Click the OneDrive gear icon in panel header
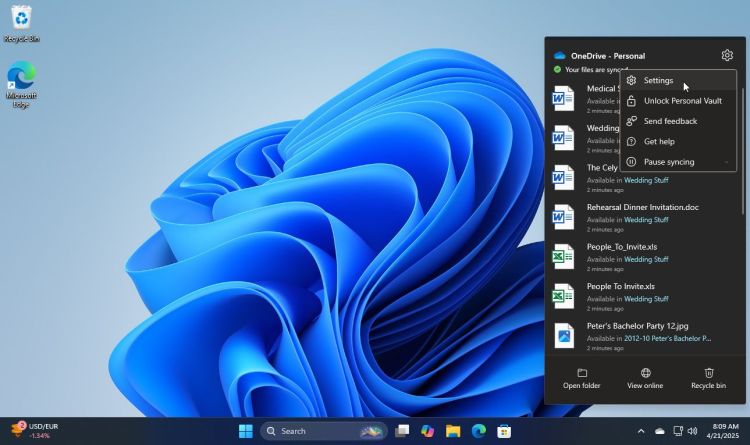 727,56
